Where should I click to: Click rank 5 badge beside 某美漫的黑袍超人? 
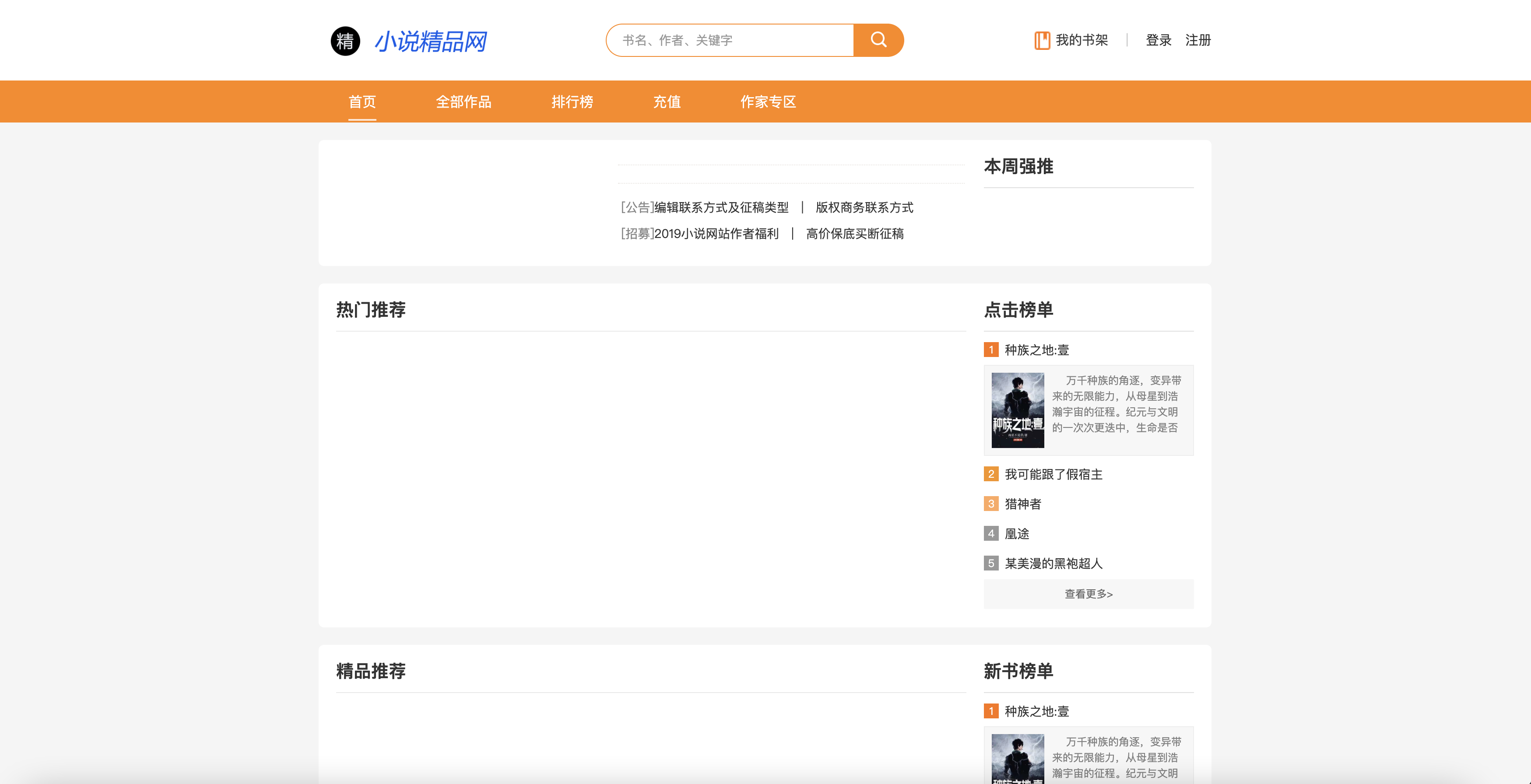click(x=991, y=563)
